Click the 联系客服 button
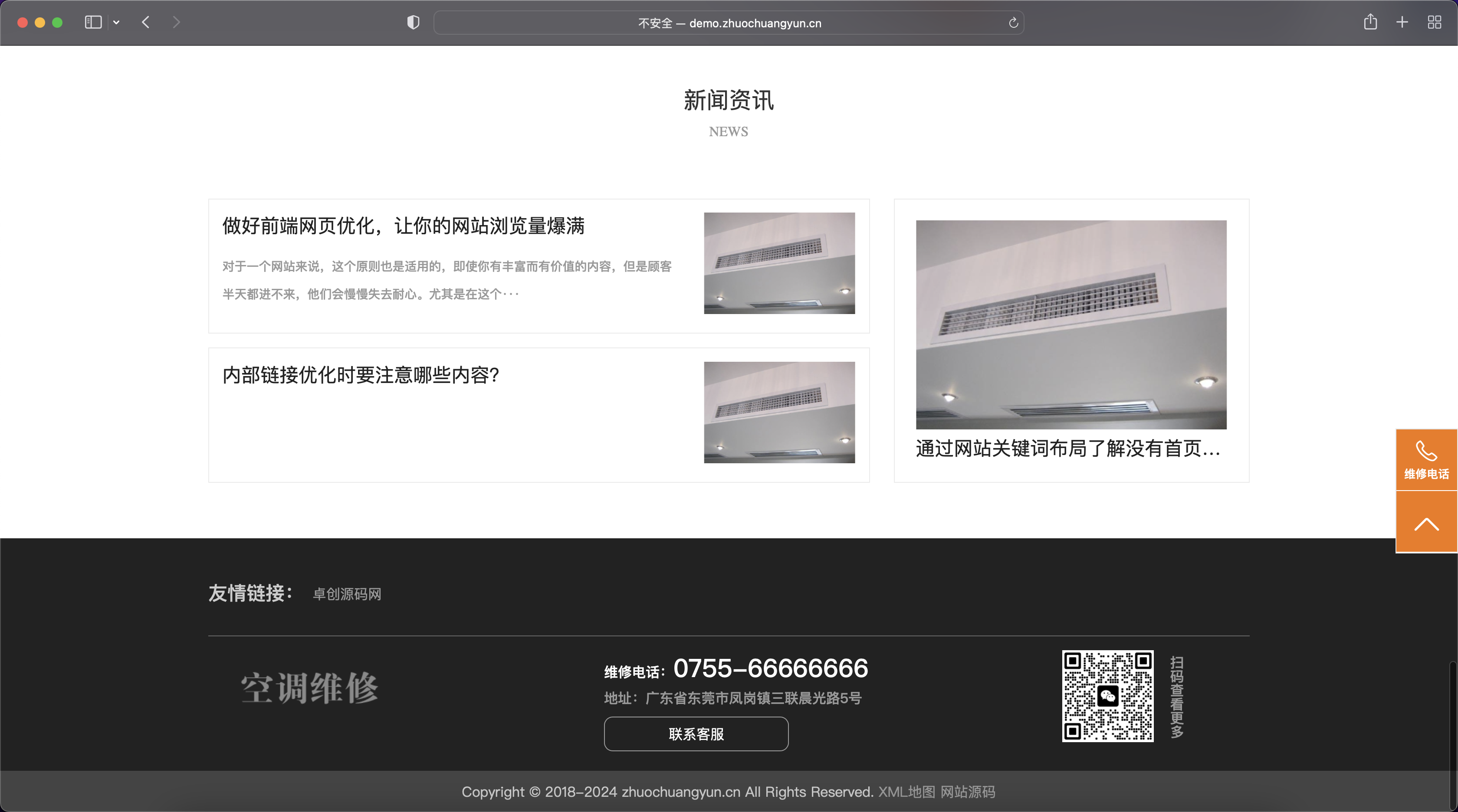The height and width of the screenshot is (812, 1458). point(696,734)
